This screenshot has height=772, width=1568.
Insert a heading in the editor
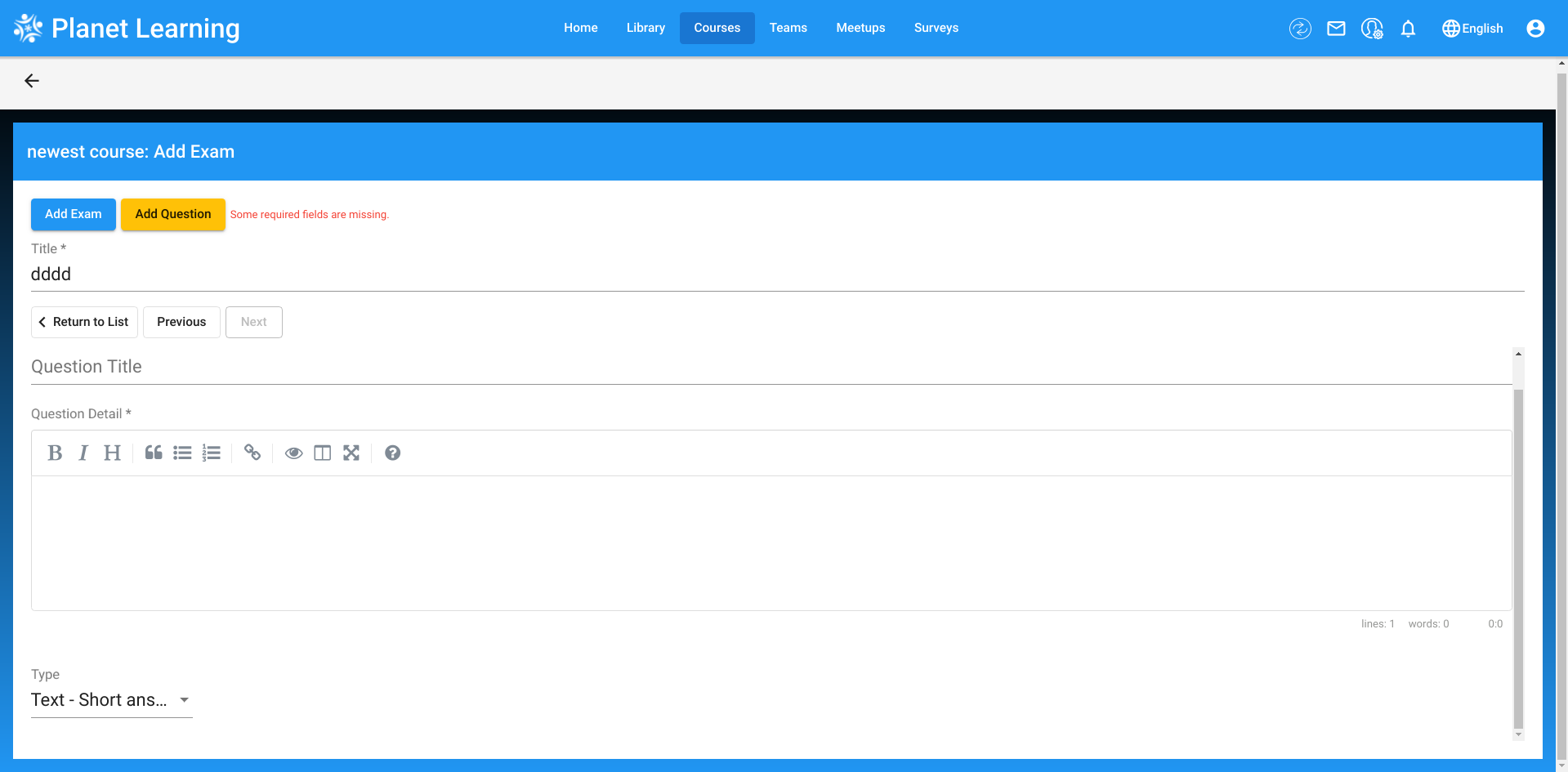coord(112,453)
